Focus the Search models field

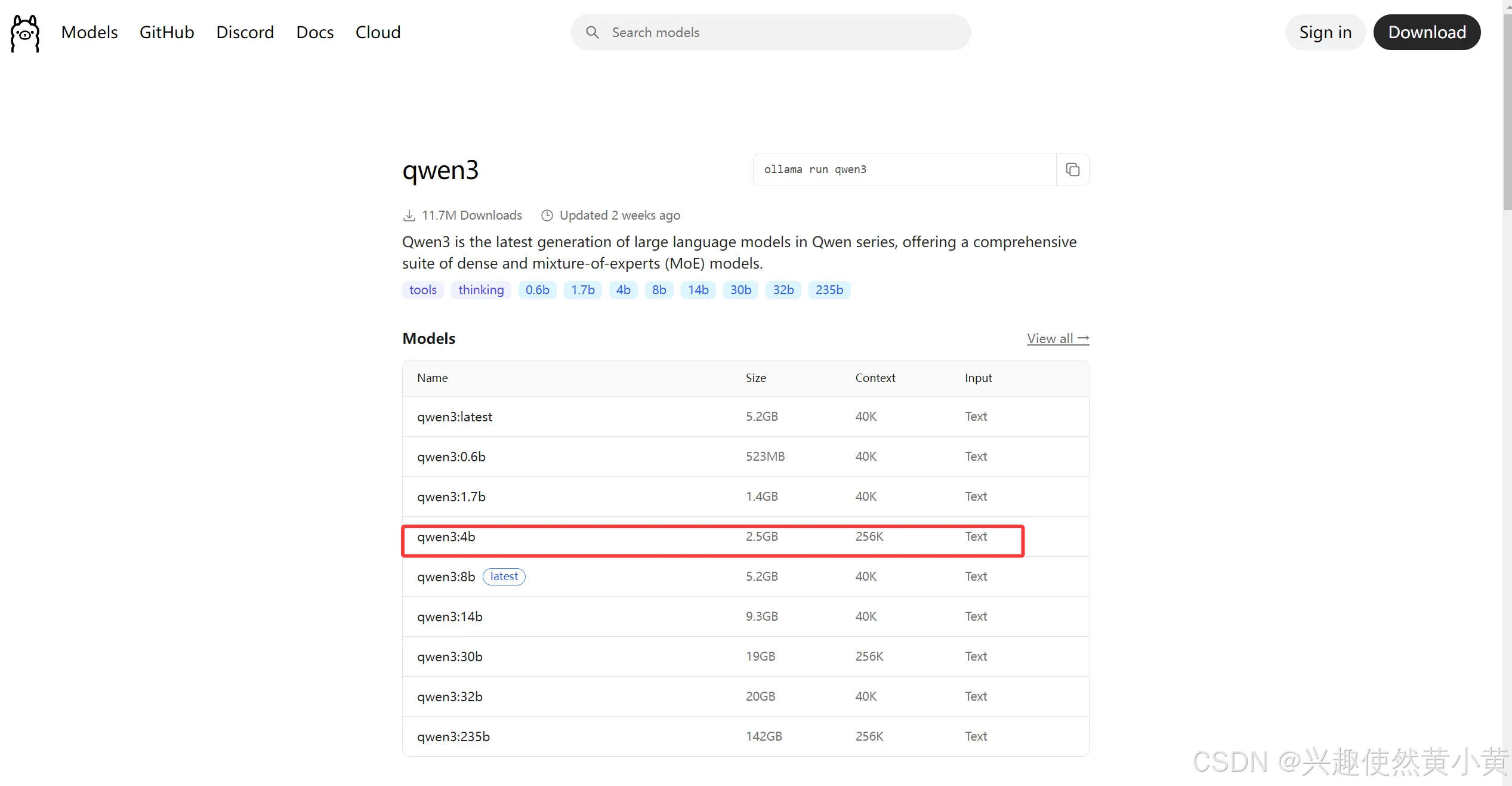point(770,32)
